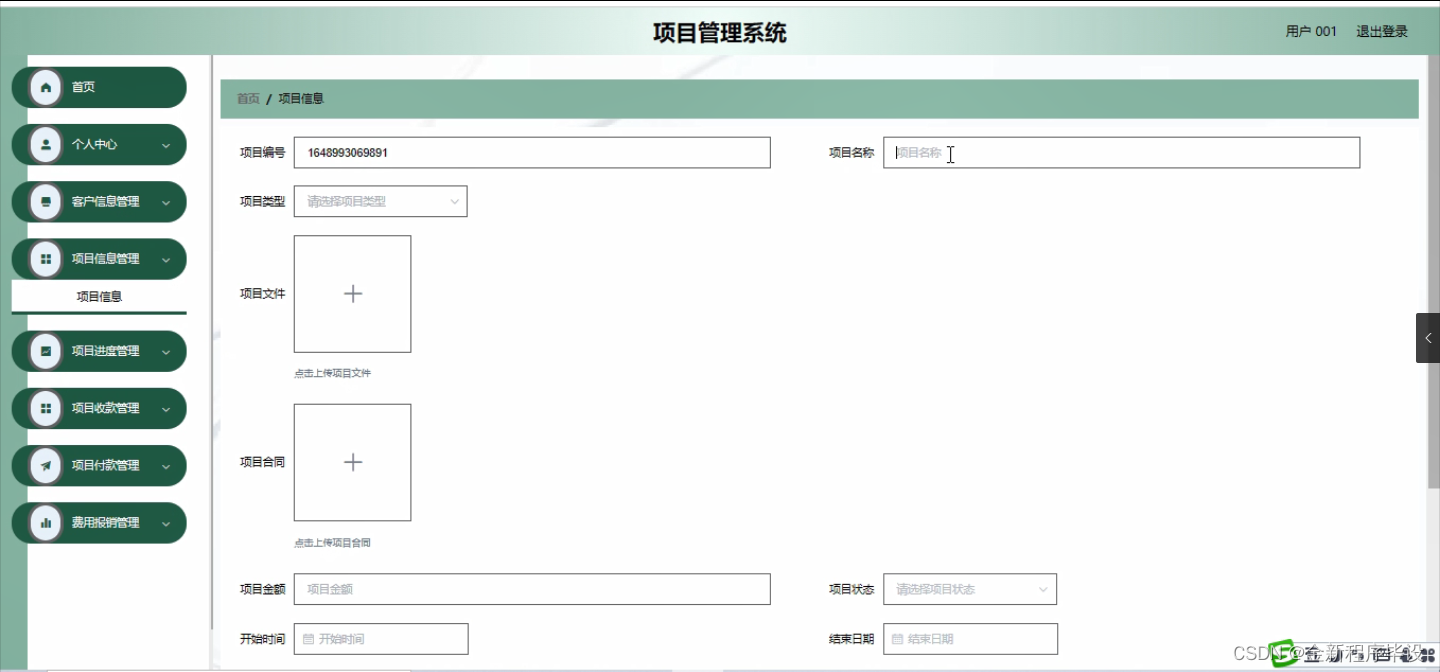Click the calendar icon in 开始时间 field
Screen dimensions: 1440x672
tap(310, 638)
